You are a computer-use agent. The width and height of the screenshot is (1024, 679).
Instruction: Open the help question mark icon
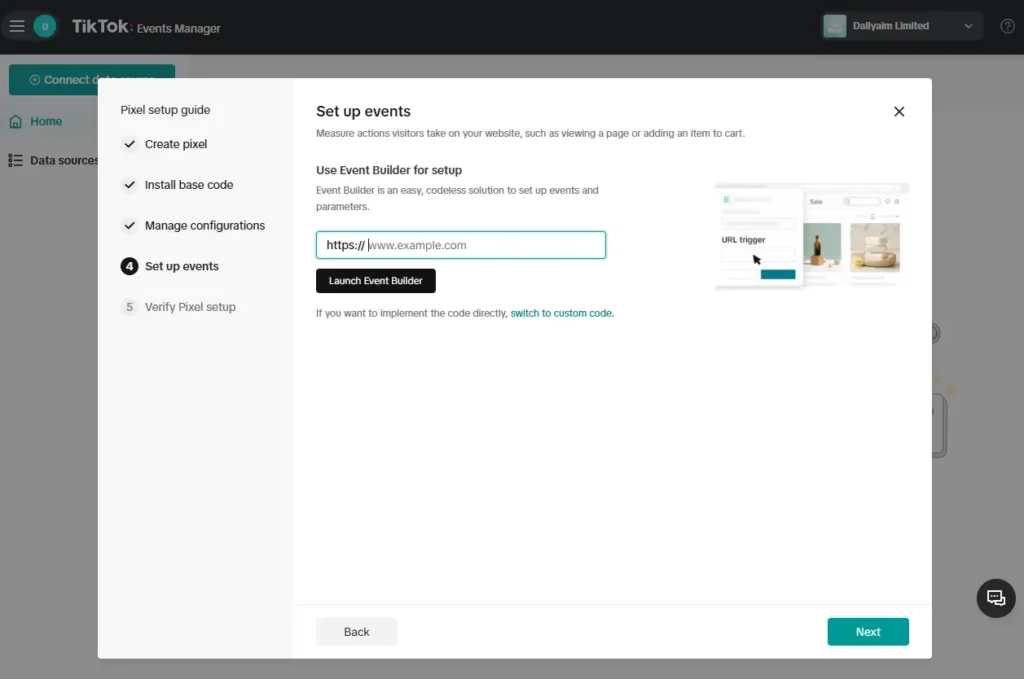1007,26
